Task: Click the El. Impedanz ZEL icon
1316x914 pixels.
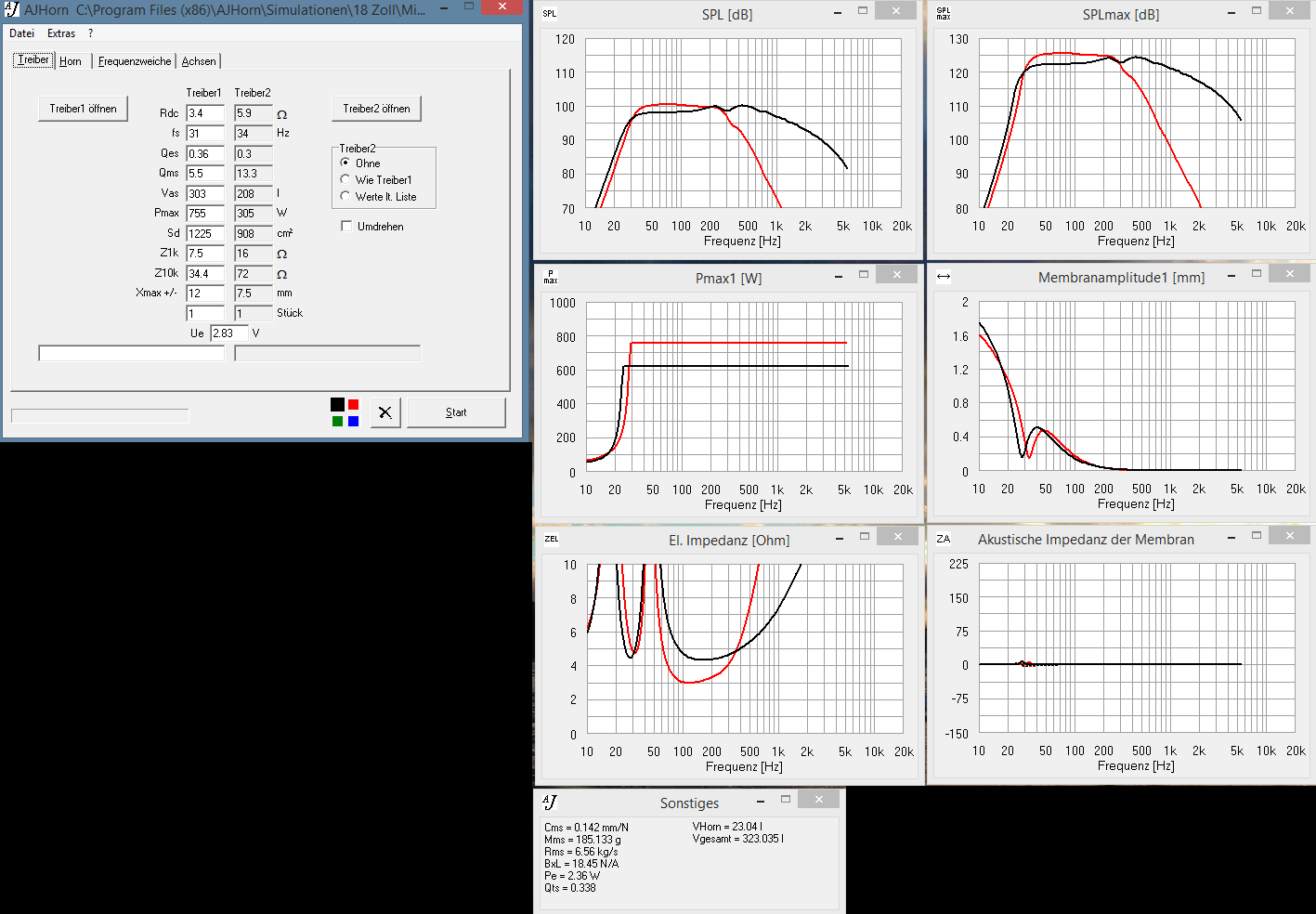Action: coord(552,540)
